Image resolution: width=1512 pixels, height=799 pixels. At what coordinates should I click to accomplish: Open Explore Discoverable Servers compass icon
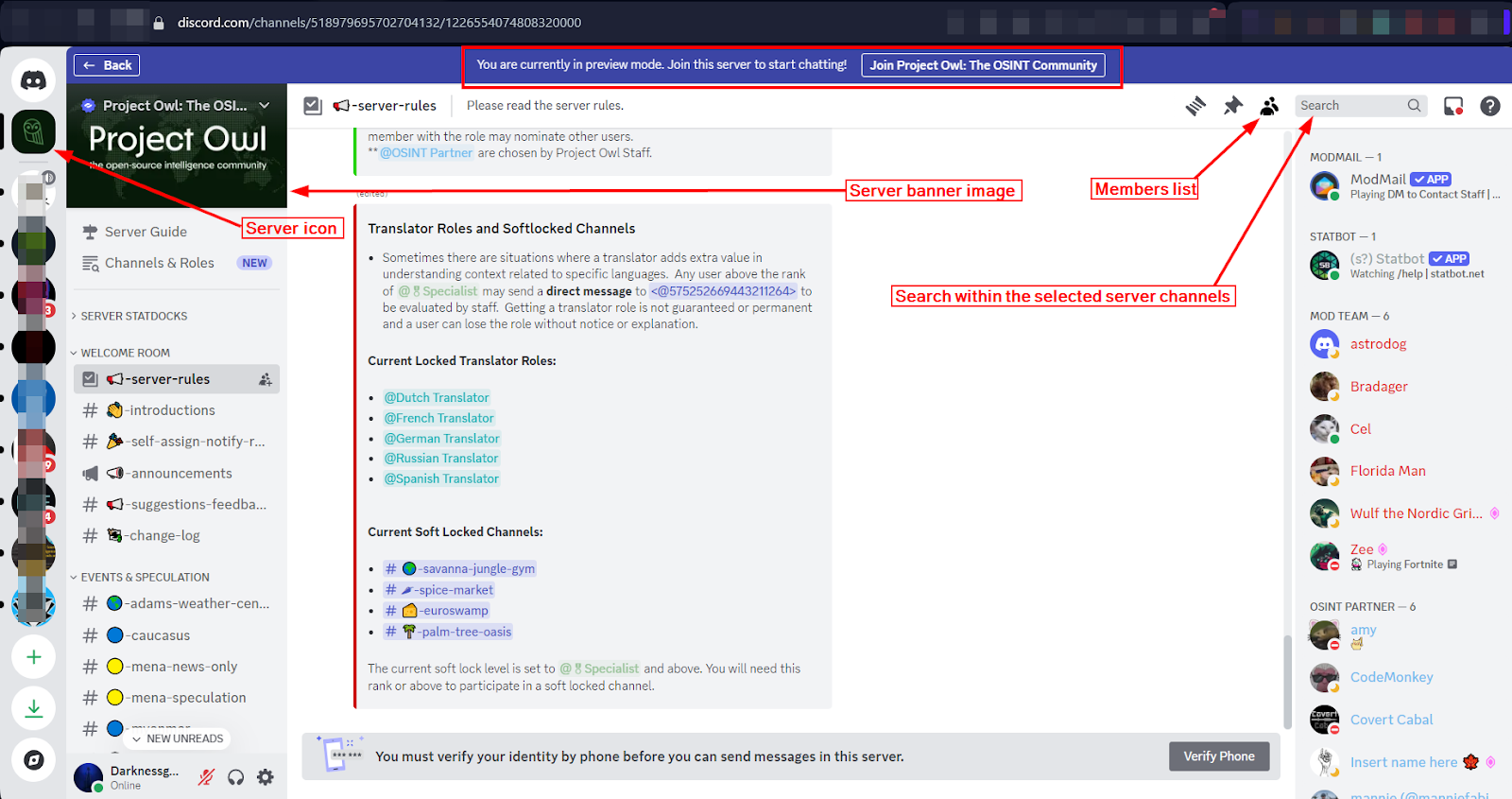(34, 759)
